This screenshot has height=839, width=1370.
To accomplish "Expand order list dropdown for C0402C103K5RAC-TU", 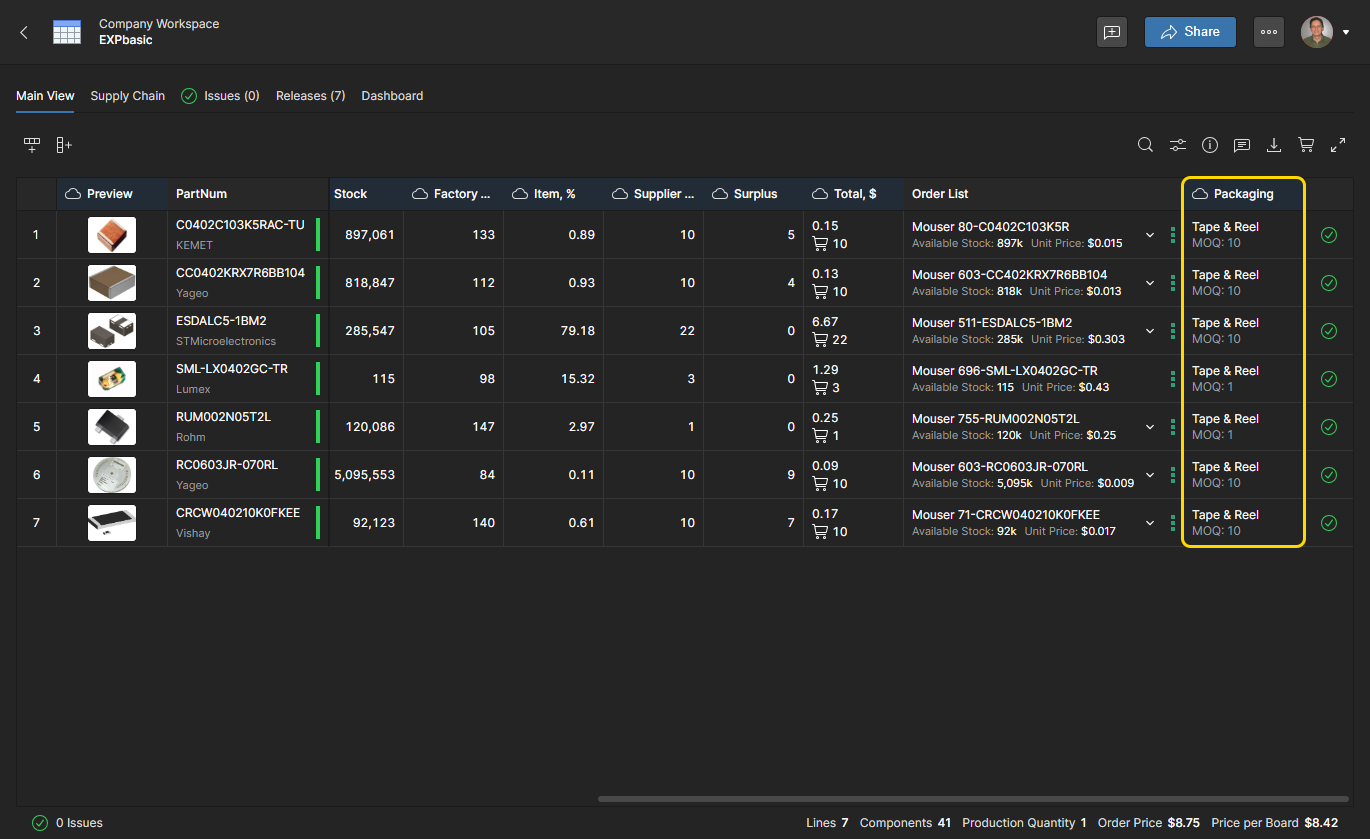I will coord(1150,235).
